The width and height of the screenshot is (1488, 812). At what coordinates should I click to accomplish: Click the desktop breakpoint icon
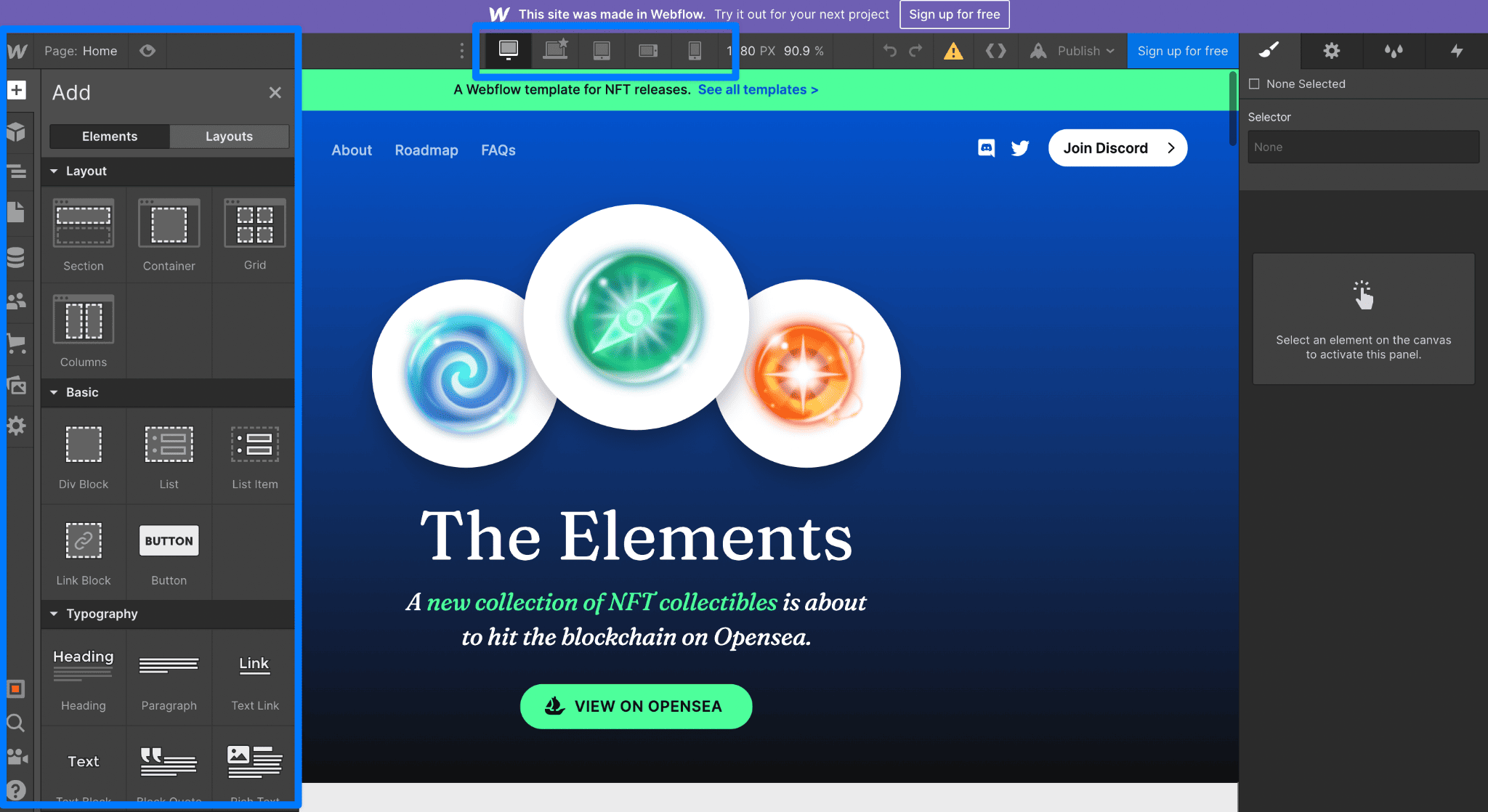(x=508, y=50)
